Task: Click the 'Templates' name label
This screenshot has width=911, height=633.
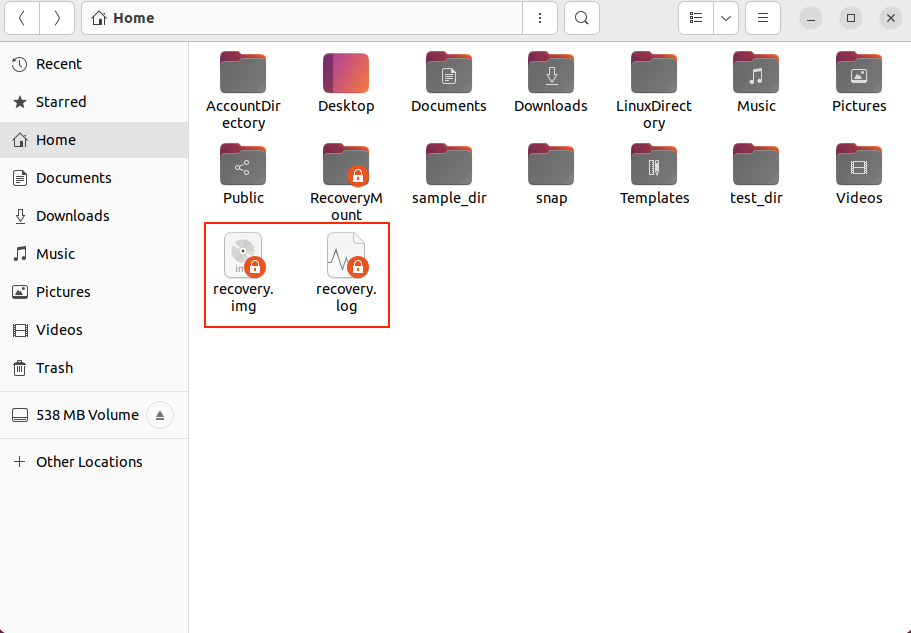Action: point(654,198)
